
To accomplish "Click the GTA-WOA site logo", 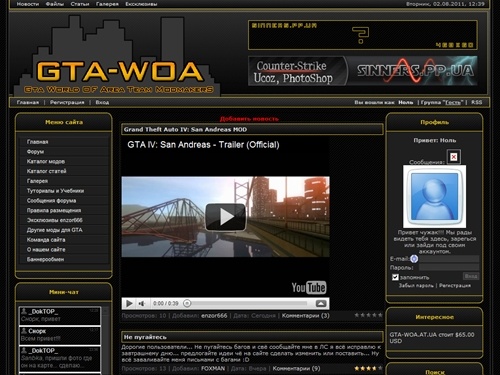I will pyautogui.click(x=117, y=57).
